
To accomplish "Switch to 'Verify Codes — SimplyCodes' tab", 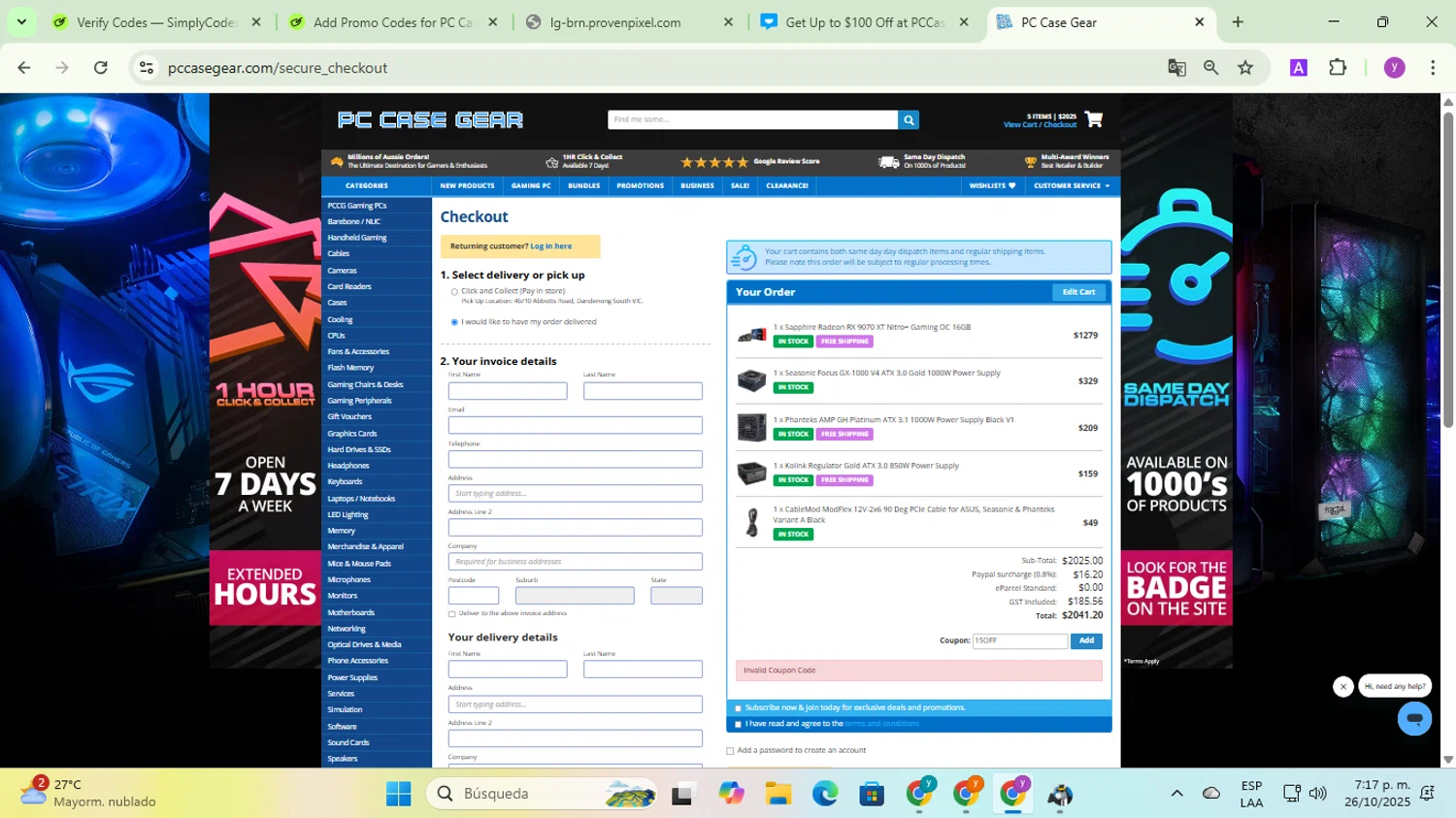I will tap(156, 22).
